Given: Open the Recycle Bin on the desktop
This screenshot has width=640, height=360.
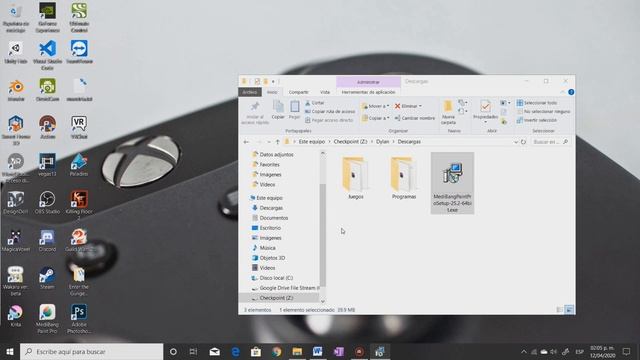Looking at the screenshot, I should [x=16, y=17].
